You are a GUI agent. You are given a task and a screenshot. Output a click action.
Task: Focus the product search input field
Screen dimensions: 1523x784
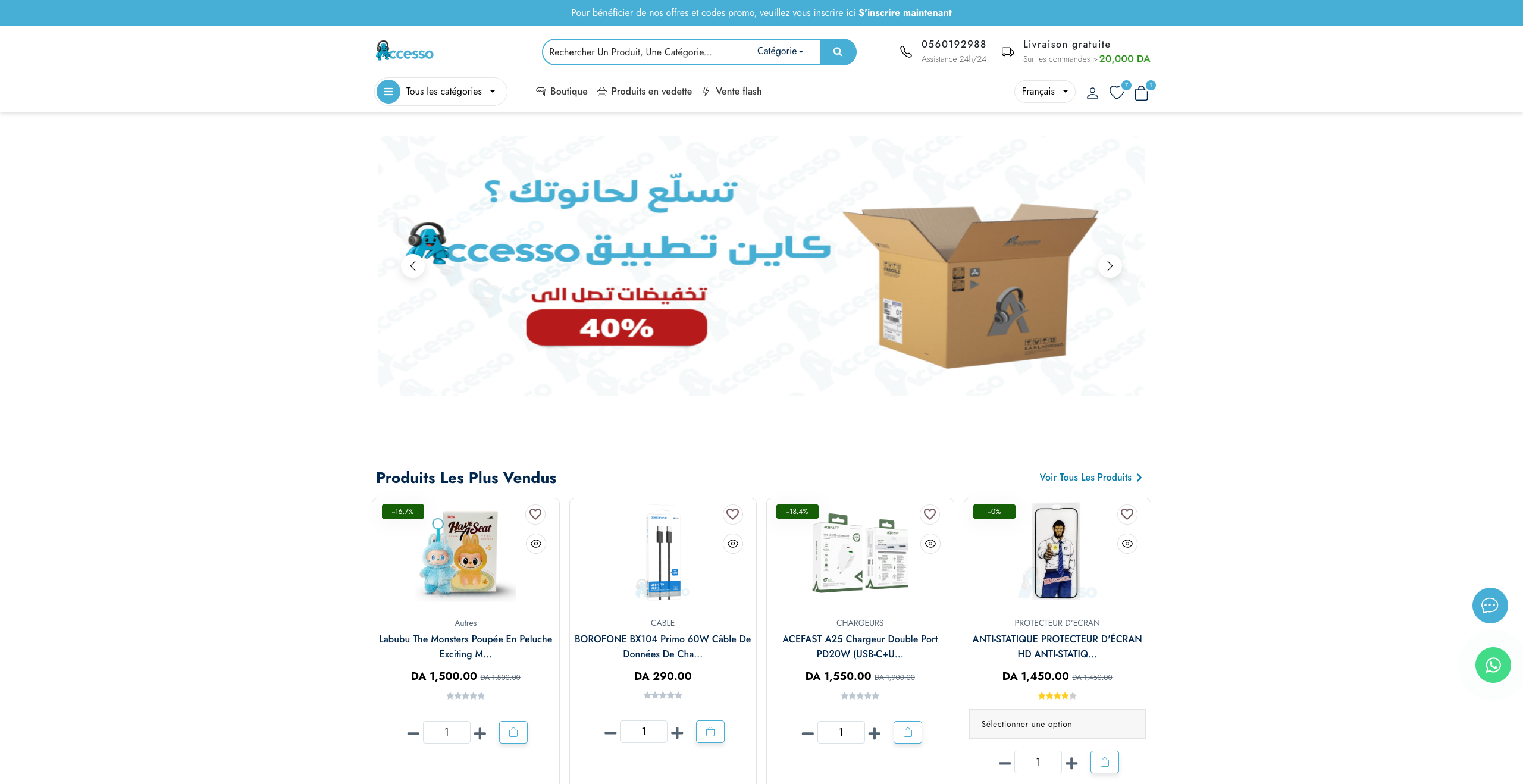[648, 52]
